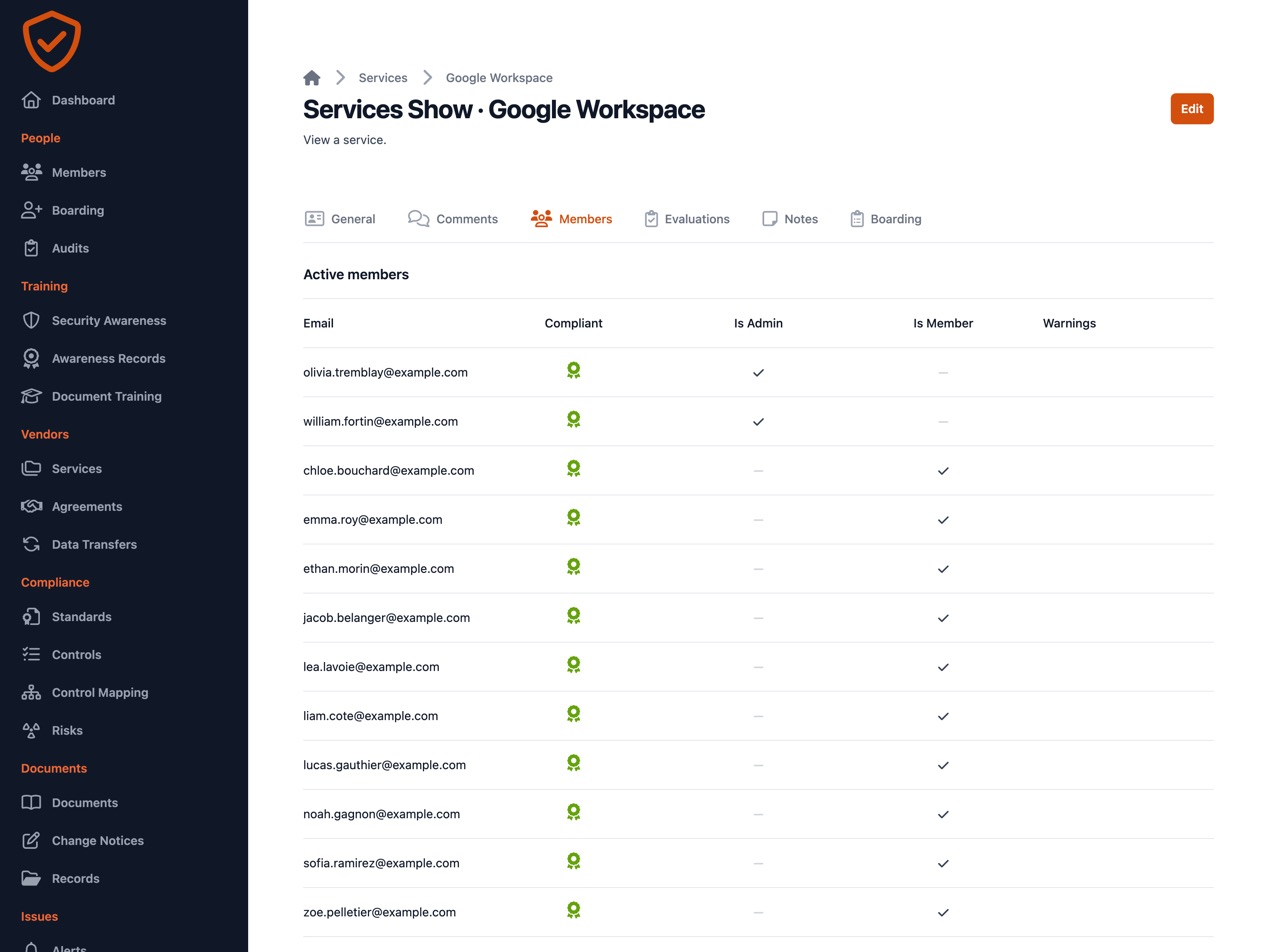Switch to the Notes tab
1283x952 pixels.
tap(790, 219)
